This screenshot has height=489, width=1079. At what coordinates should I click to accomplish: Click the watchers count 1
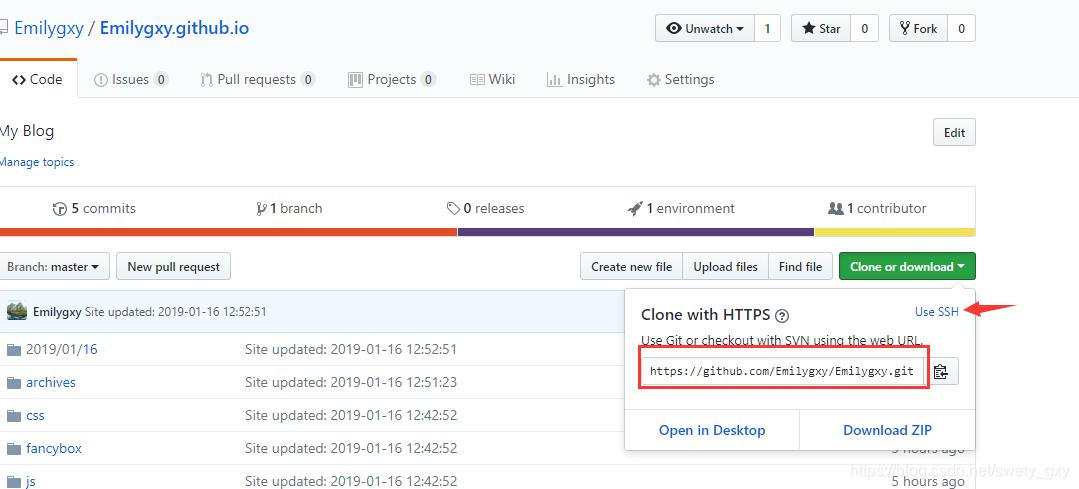(767, 28)
